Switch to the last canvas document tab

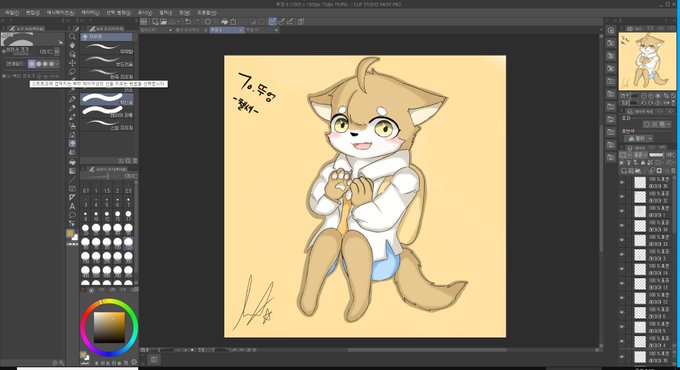(262, 30)
